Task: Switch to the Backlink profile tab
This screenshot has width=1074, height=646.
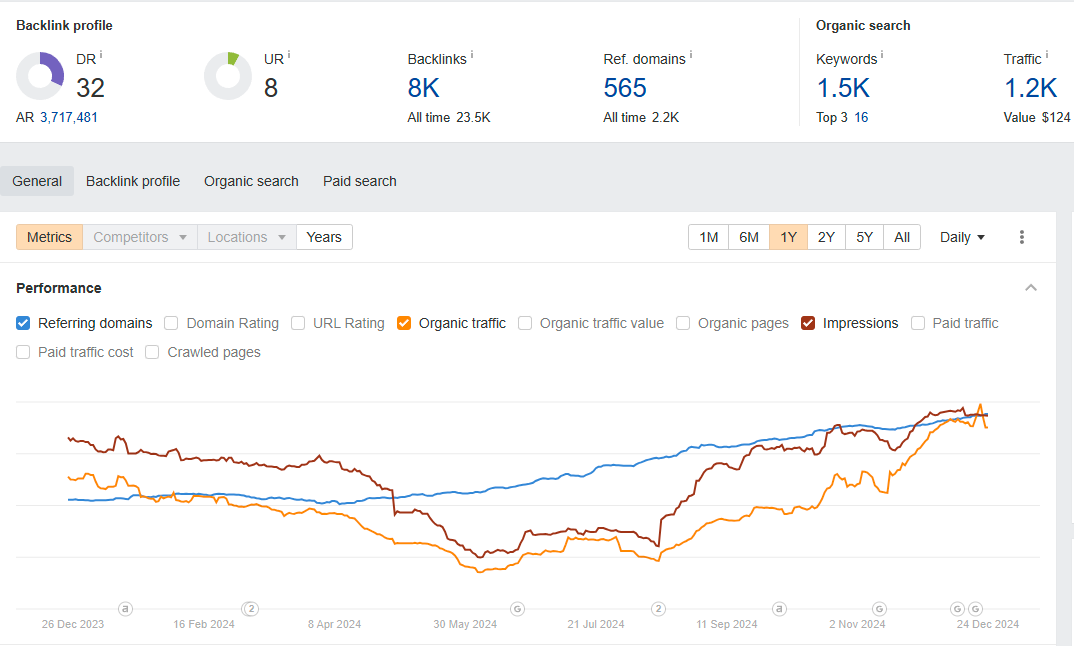Action: [x=133, y=181]
